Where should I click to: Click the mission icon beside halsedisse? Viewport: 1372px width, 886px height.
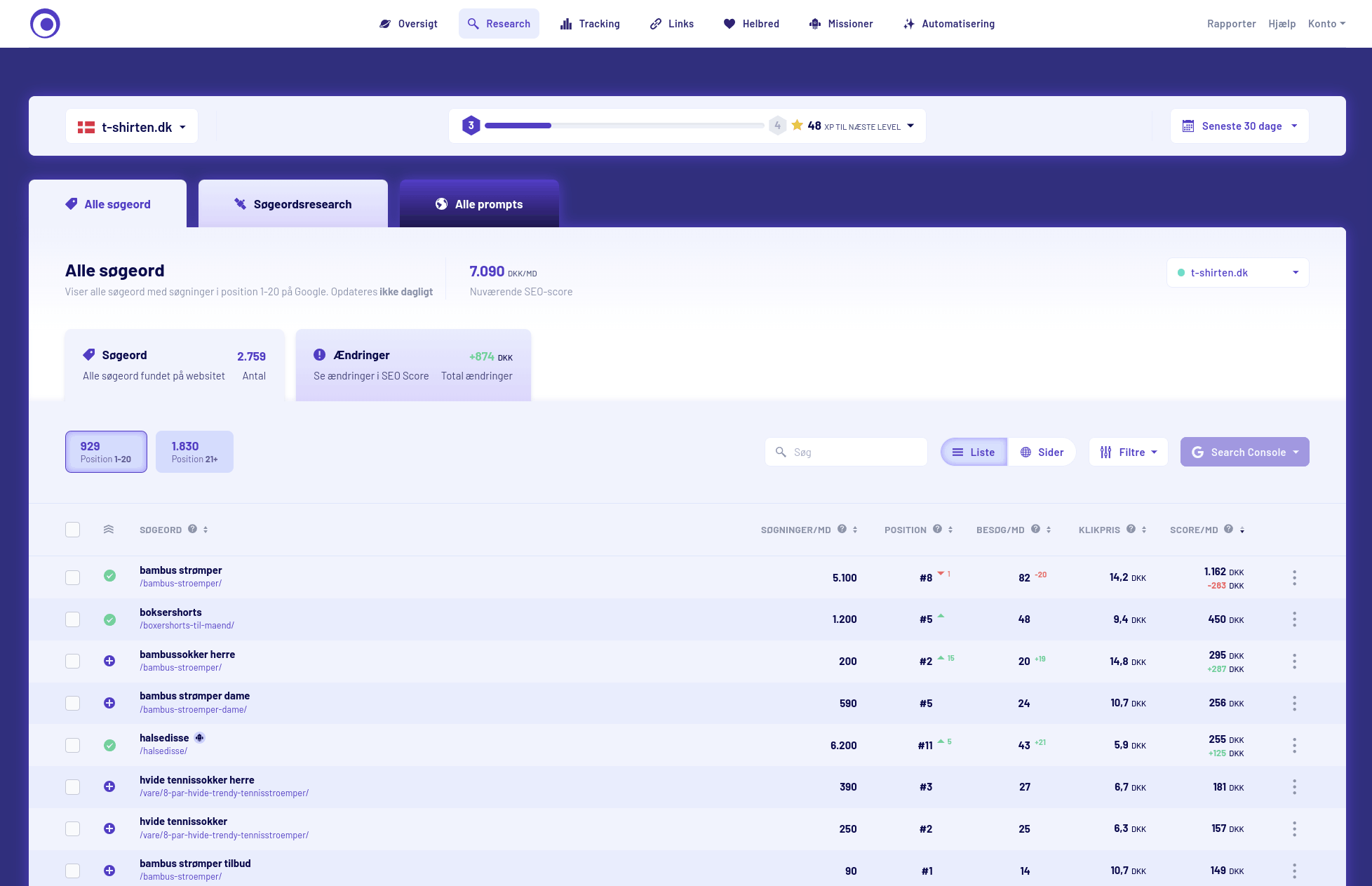pyautogui.click(x=200, y=738)
